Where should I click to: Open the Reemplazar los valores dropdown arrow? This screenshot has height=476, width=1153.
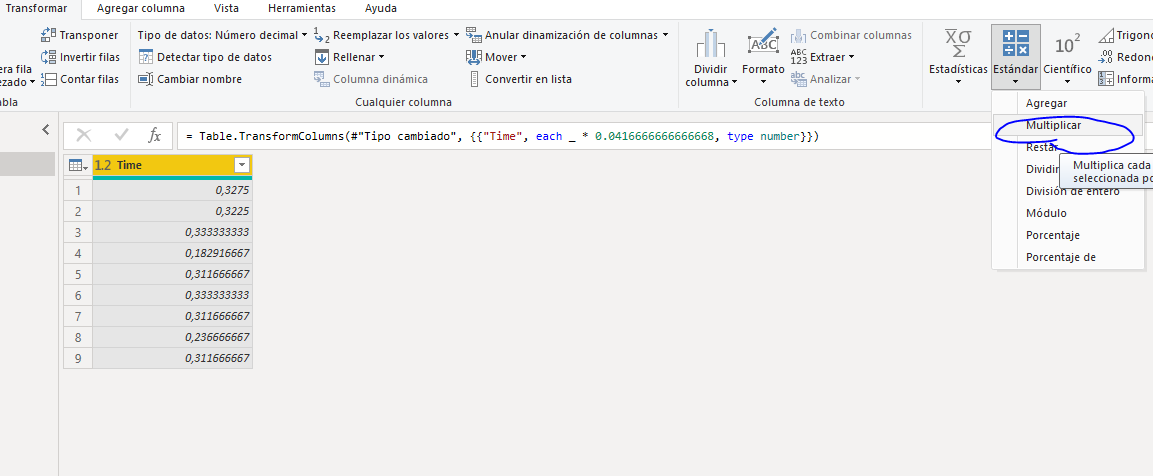coord(456,35)
